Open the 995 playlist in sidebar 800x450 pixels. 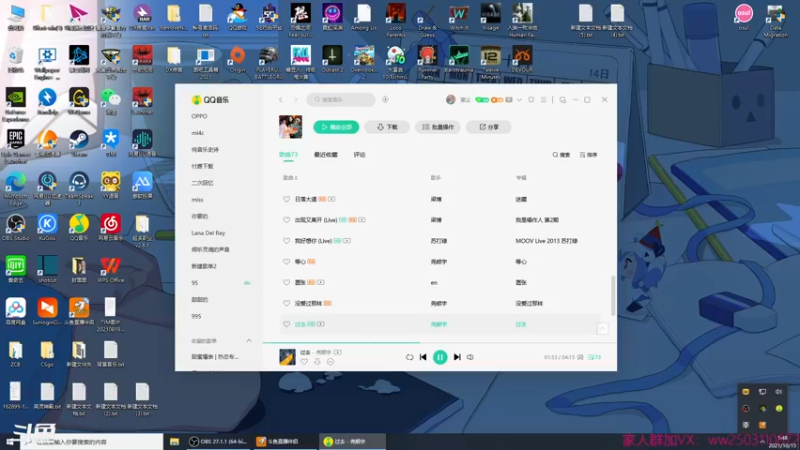coord(196,316)
